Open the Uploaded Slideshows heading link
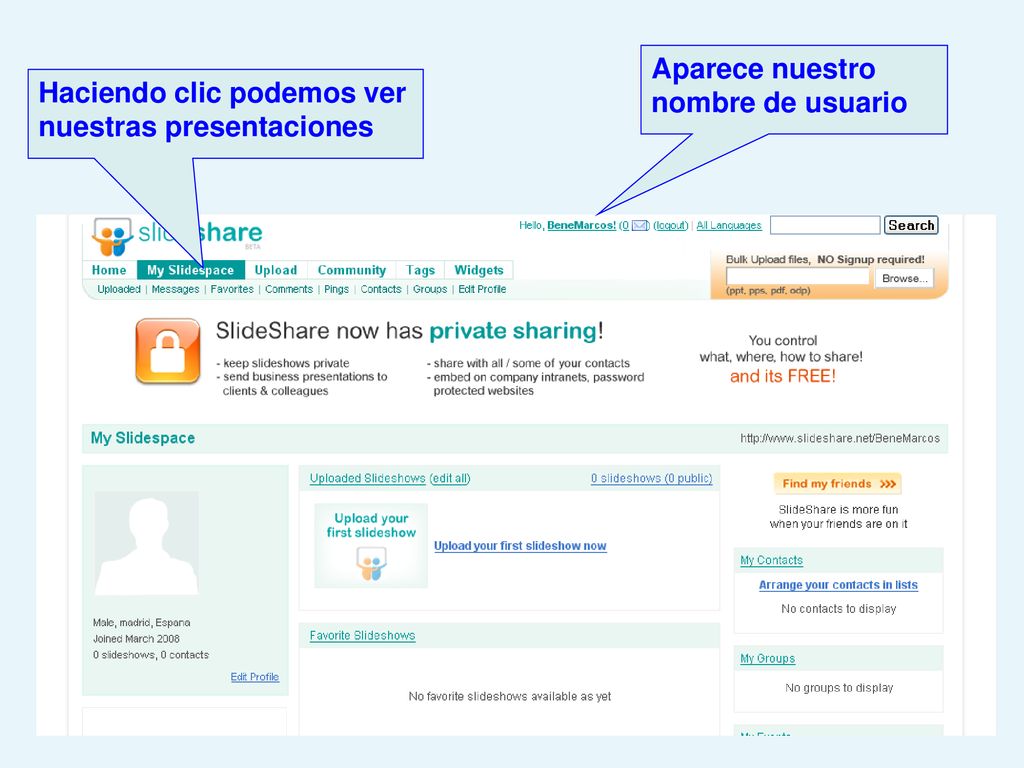The height and width of the screenshot is (768, 1024). pos(368,478)
